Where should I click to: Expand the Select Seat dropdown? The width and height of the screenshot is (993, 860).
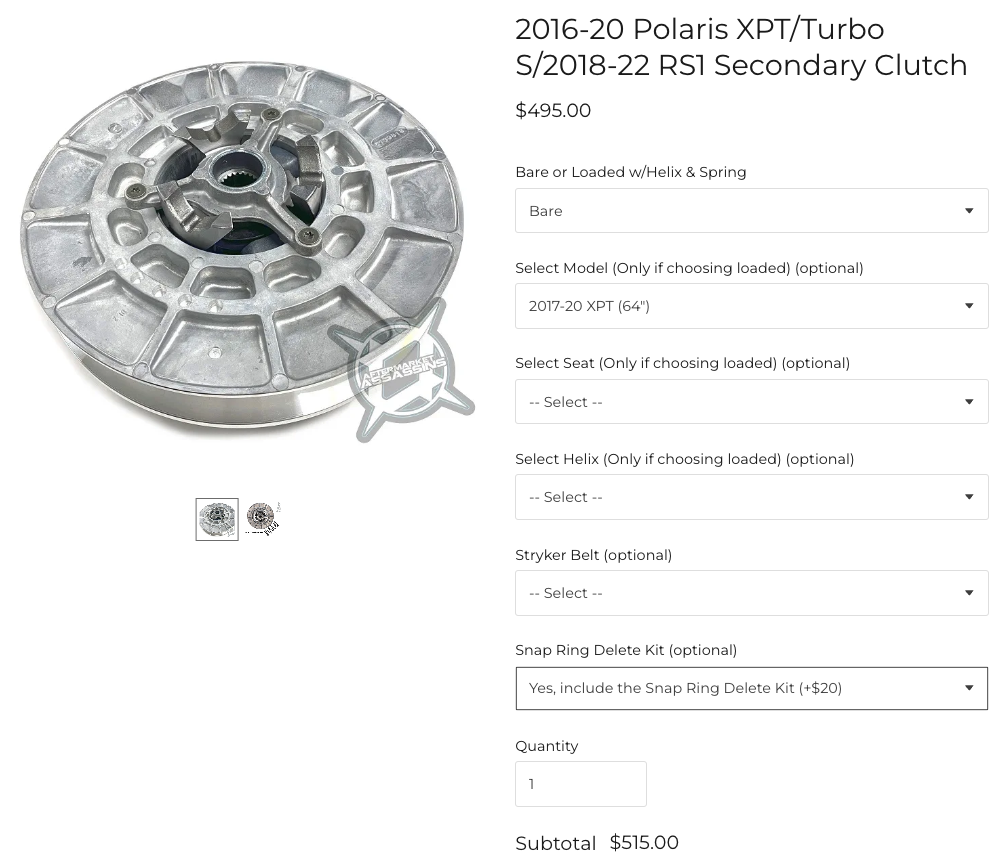751,402
